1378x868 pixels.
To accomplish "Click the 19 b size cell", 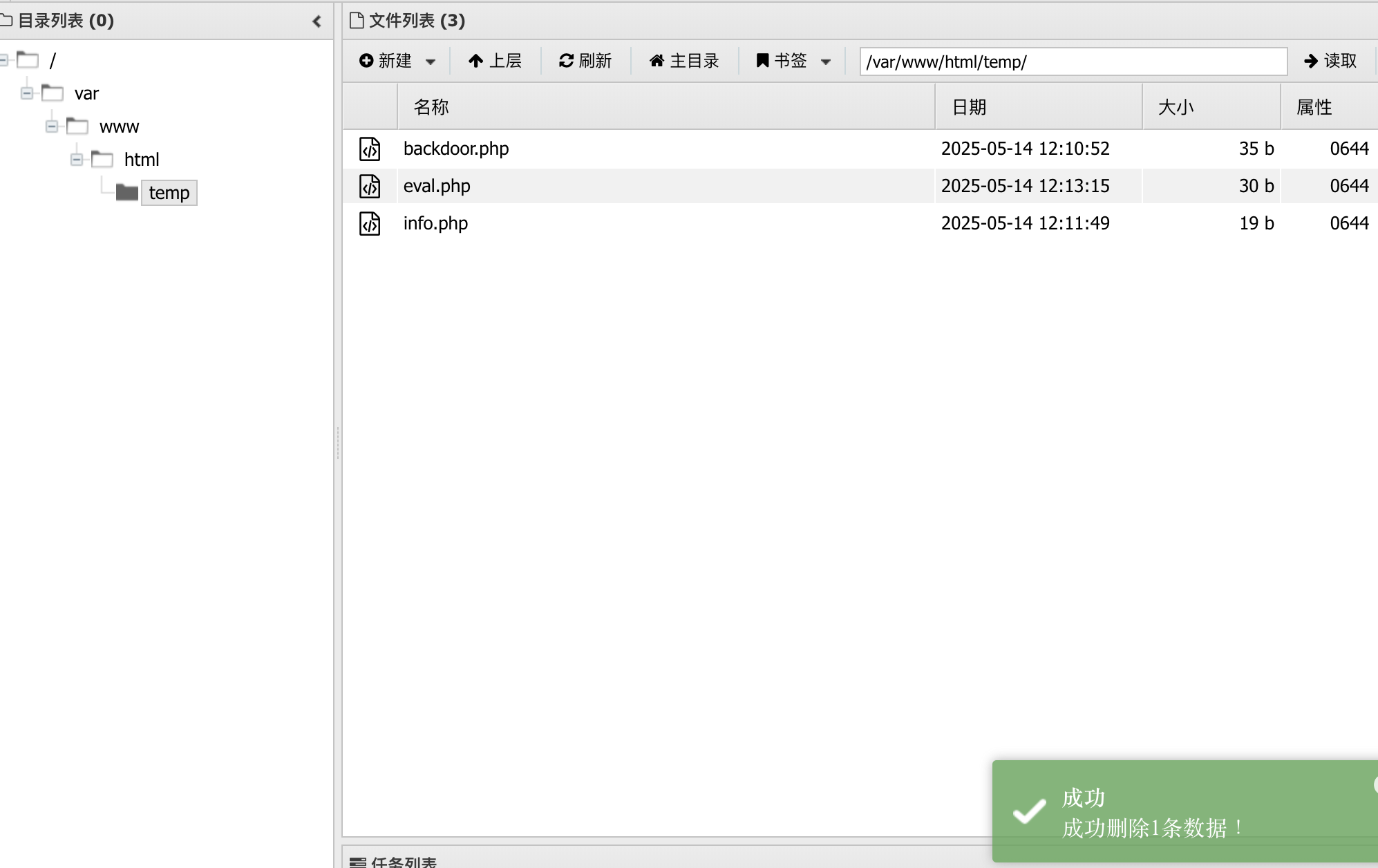I will click(1256, 223).
